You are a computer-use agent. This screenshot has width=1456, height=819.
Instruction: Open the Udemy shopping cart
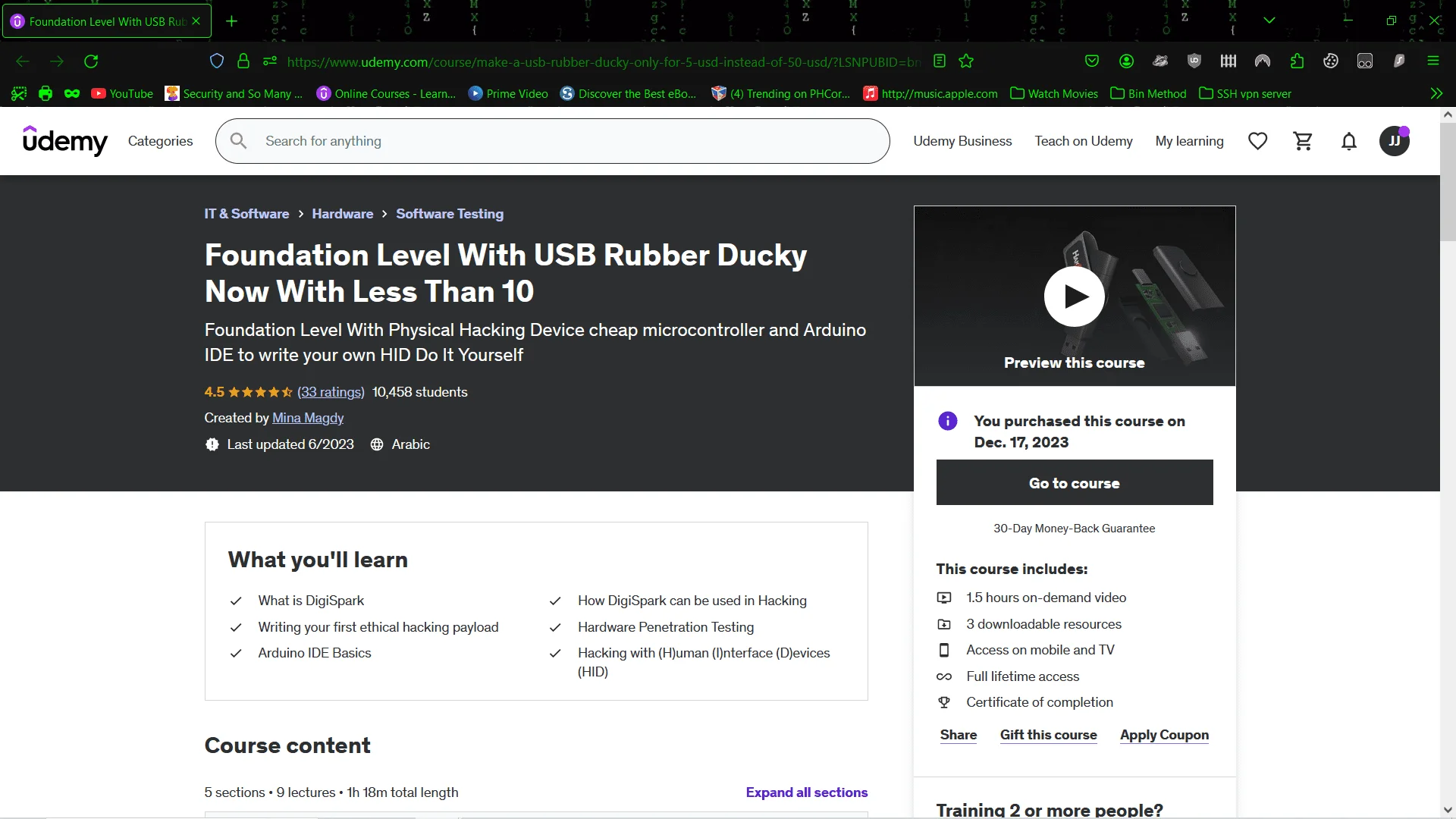[x=1304, y=141]
